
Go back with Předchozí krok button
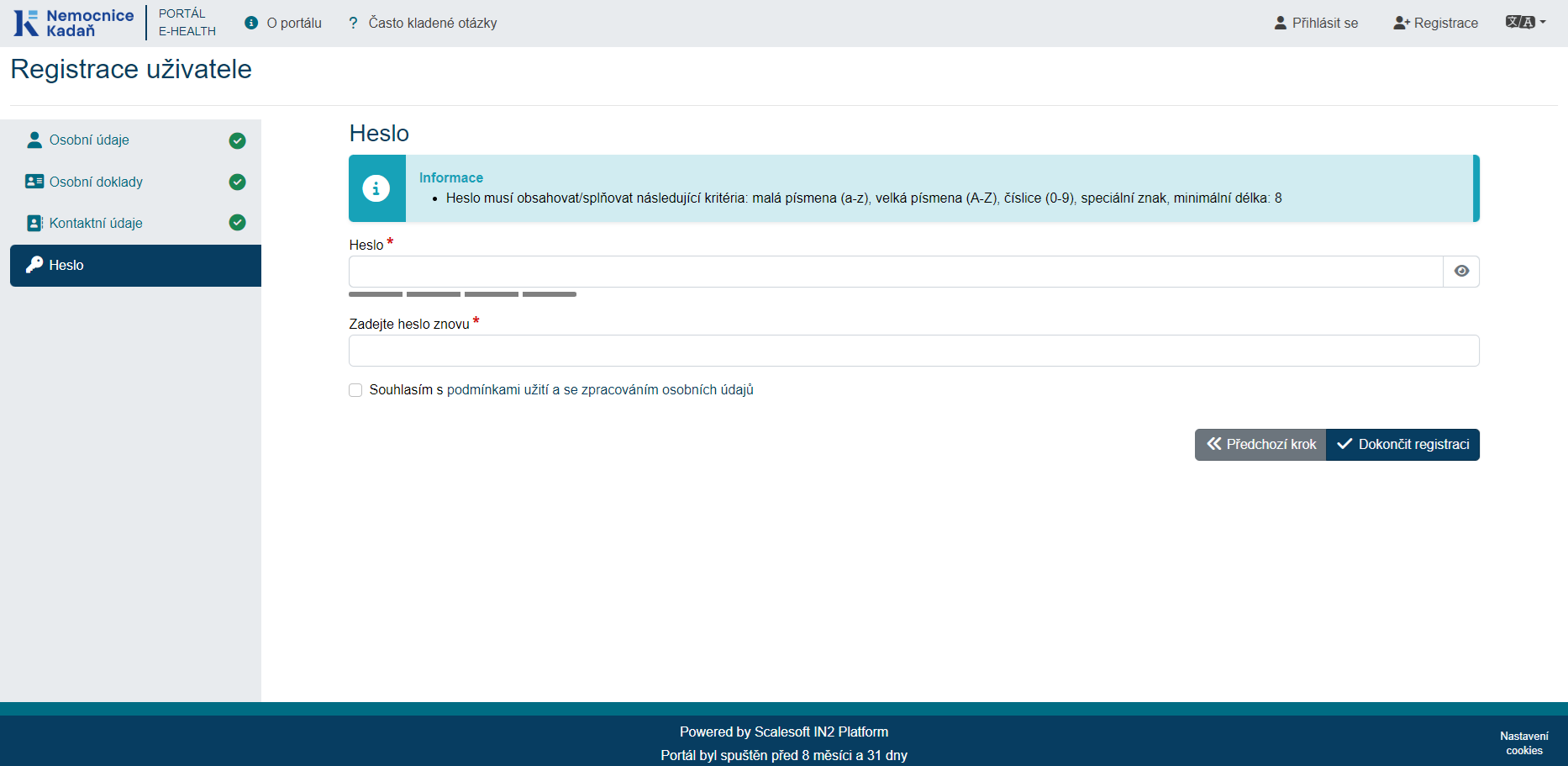[1260, 445]
